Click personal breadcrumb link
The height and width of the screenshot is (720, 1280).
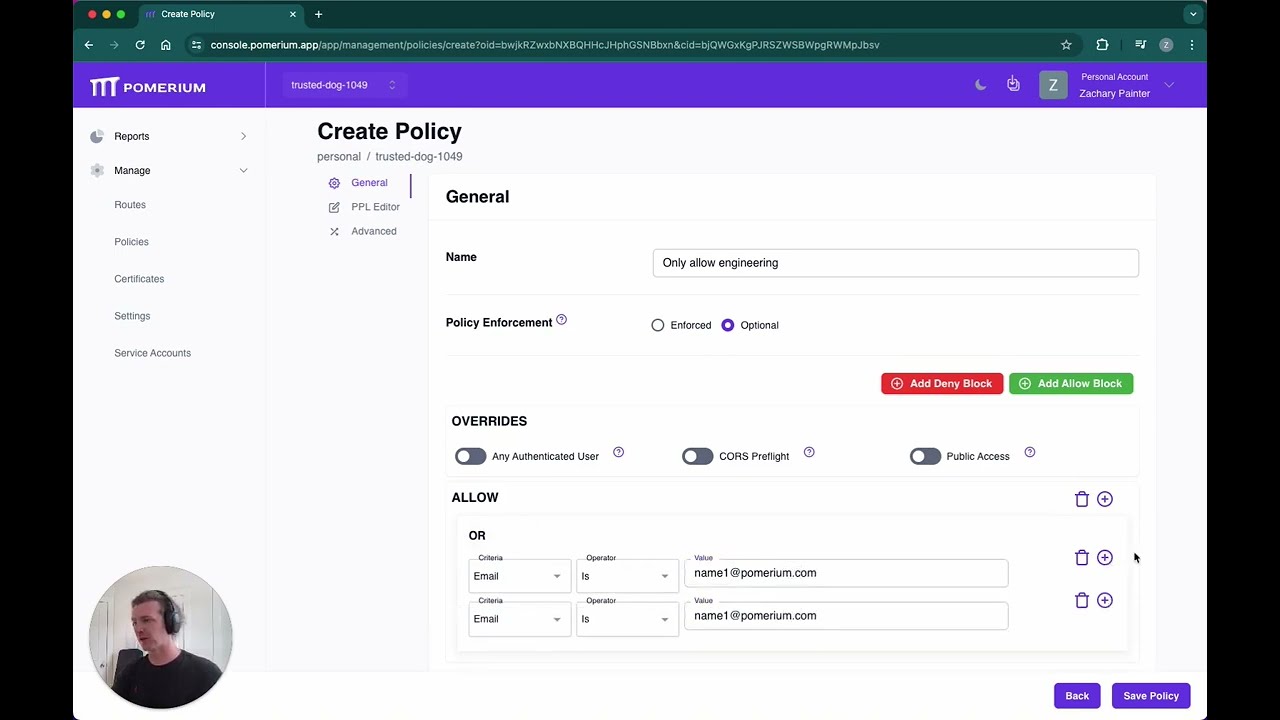[x=339, y=157]
